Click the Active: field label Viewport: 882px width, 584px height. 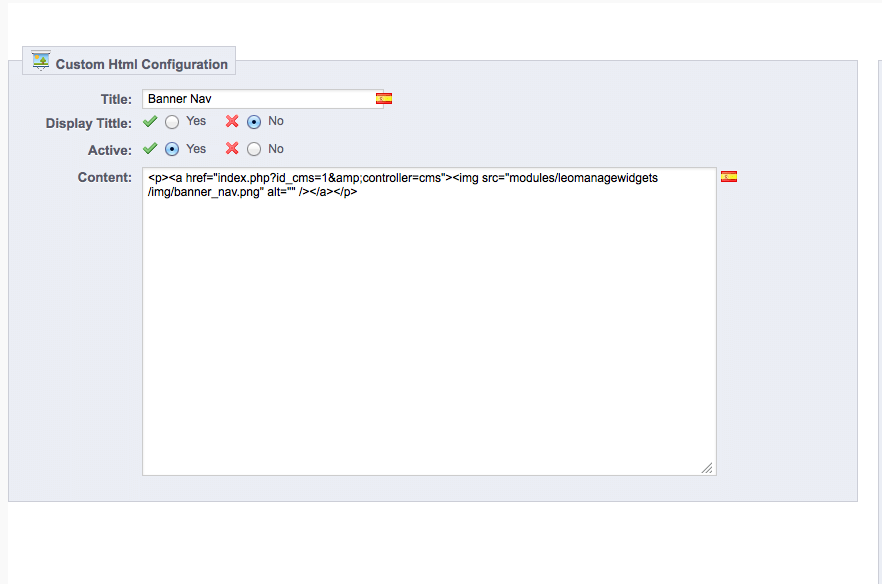[110, 150]
